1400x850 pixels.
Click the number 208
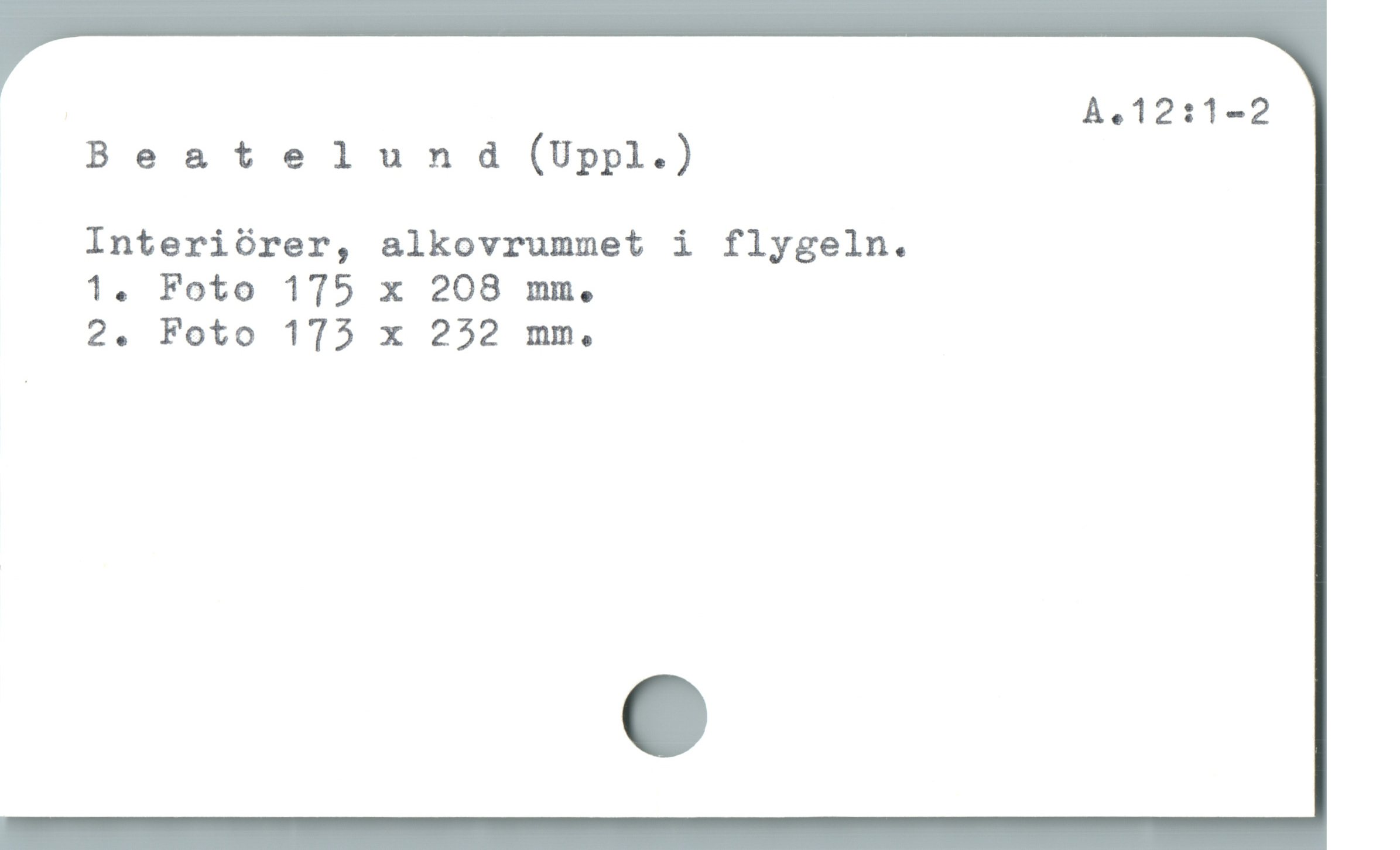[x=465, y=289]
